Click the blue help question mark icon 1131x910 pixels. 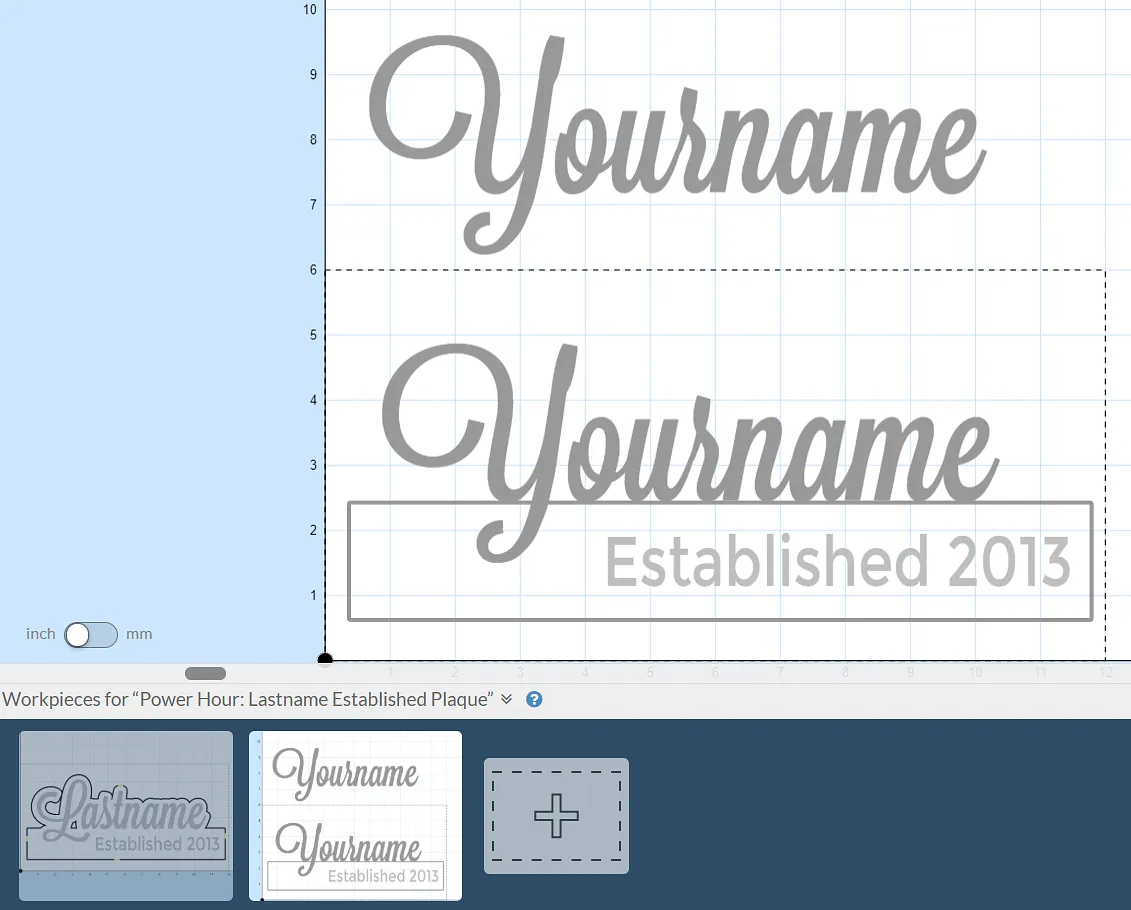[534, 700]
